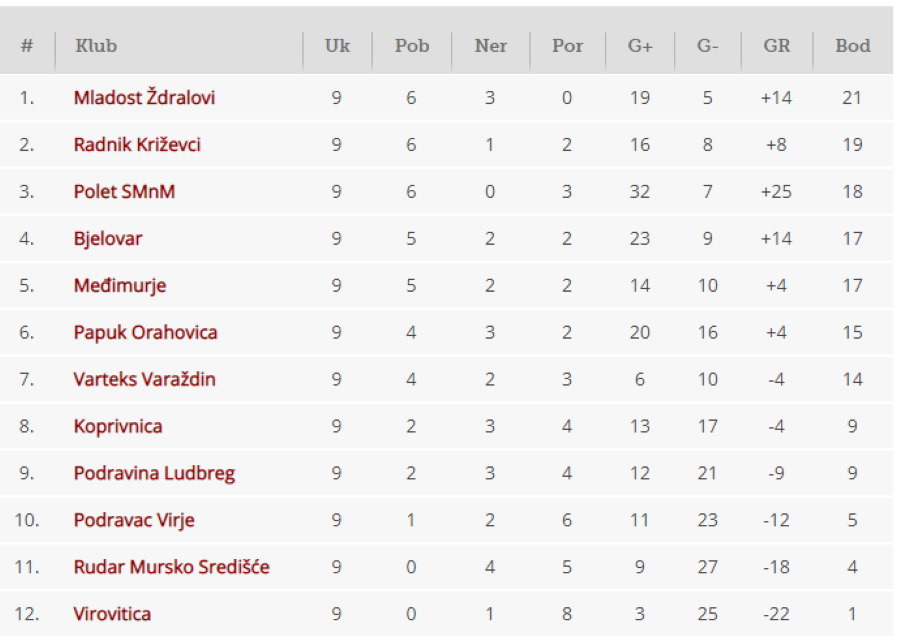The height and width of the screenshot is (644, 900).
Task: Open the Podravina Ludbreg club page
Action: coord(154,474)
